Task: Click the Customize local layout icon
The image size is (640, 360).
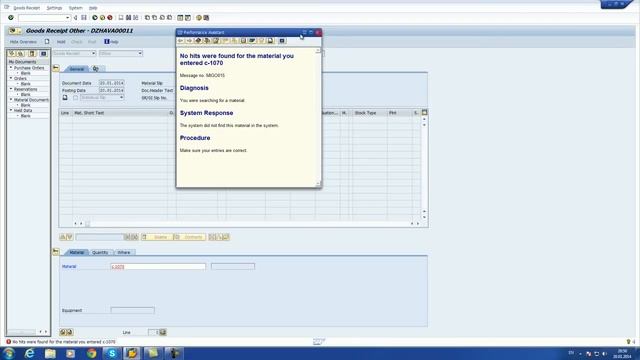Action: coord(206,18)
